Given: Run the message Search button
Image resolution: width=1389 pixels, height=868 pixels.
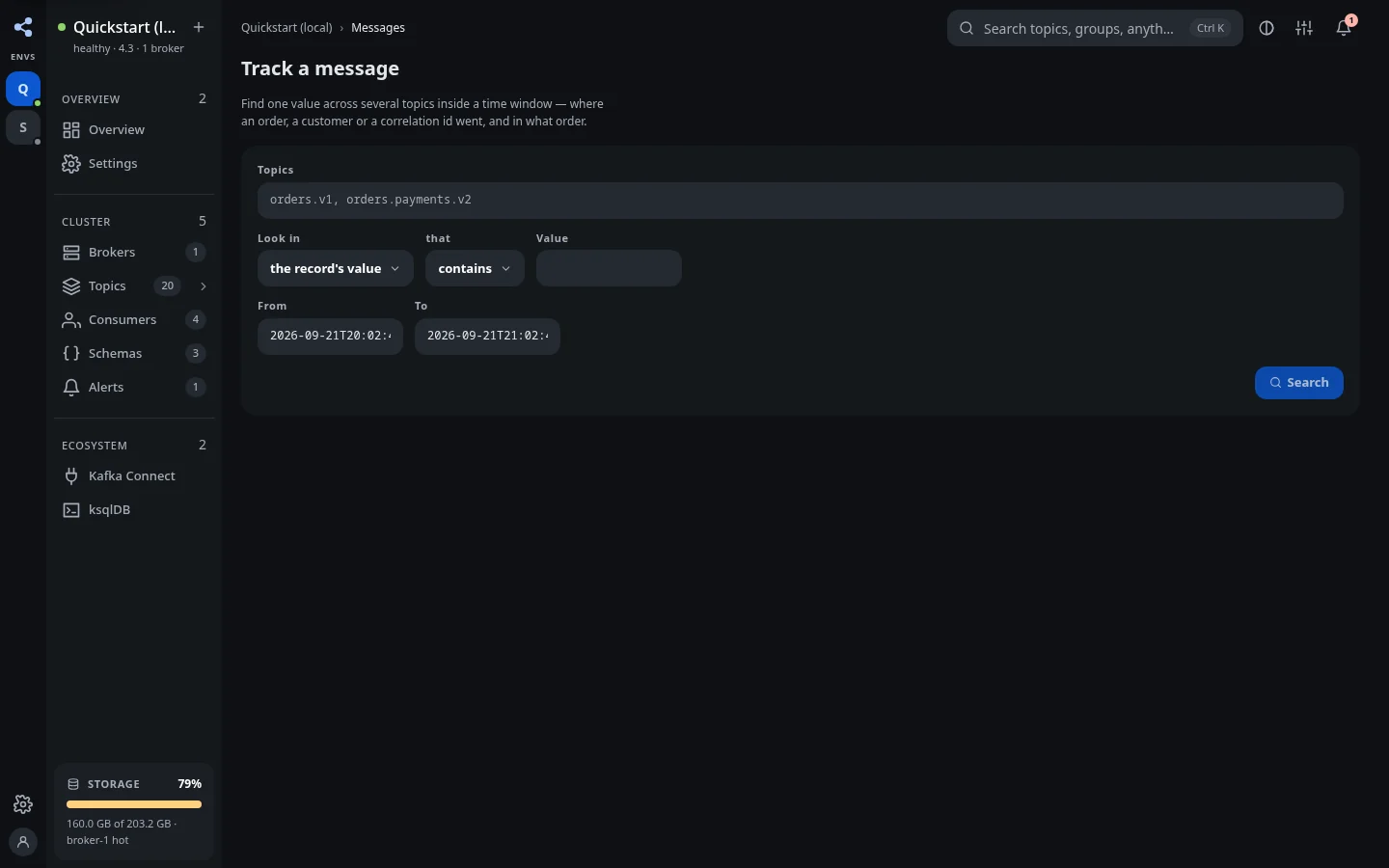Looking at the screenshot, I should pyautogui.click(x=1298, y=383).
